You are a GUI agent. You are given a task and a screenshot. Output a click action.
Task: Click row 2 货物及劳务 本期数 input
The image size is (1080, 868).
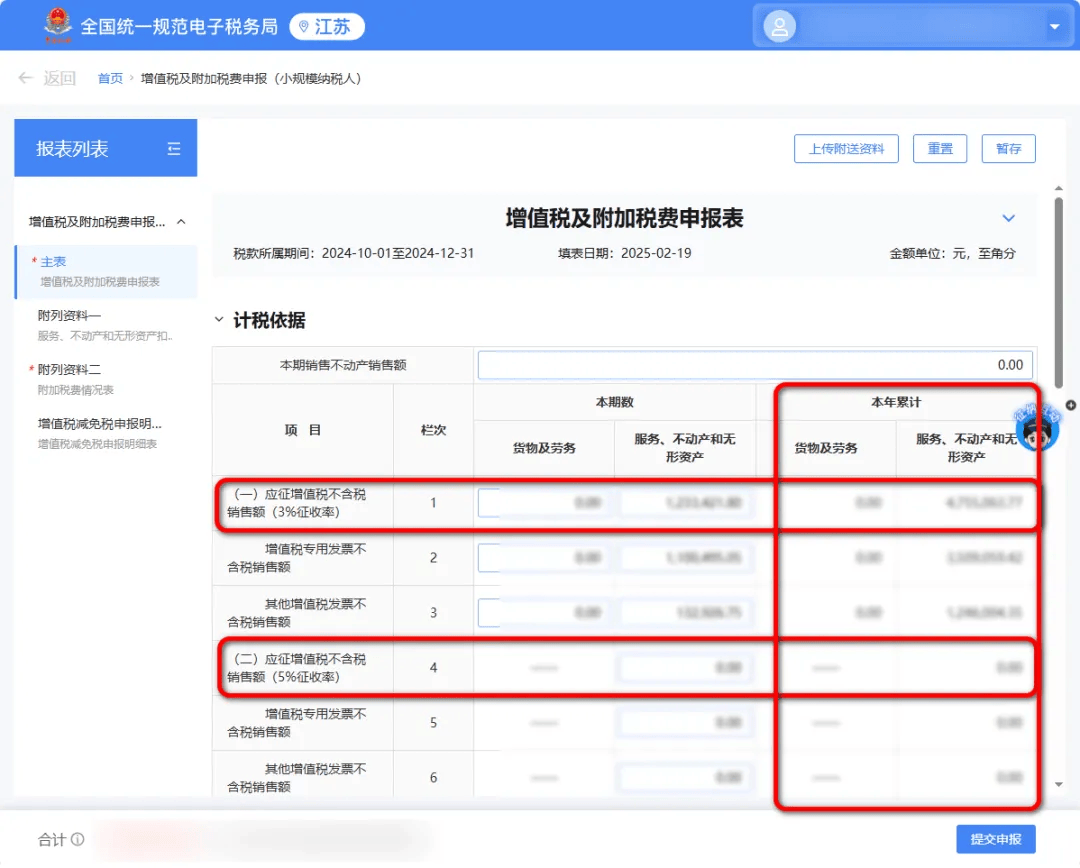coord(543,558)
